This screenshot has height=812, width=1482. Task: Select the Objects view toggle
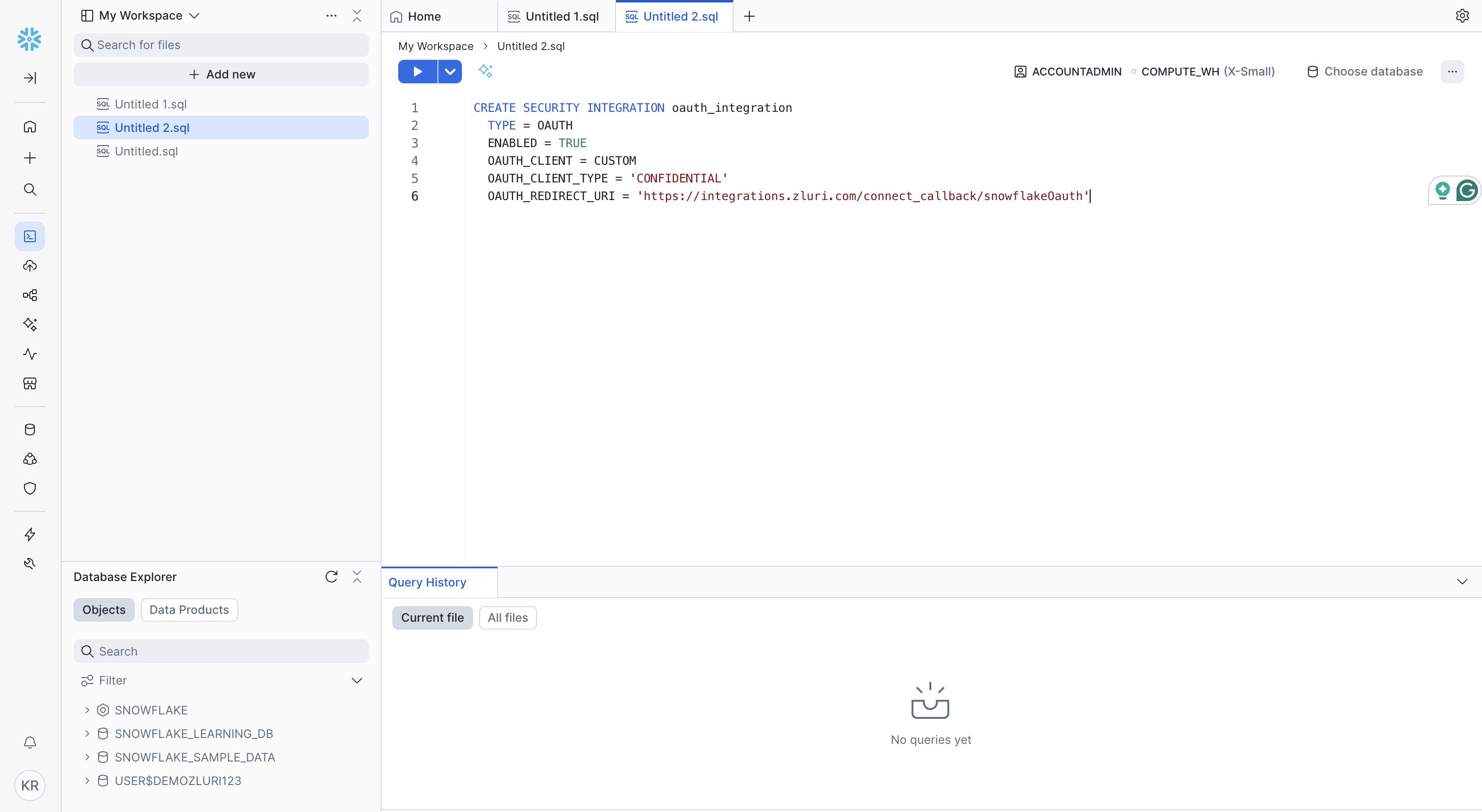click(103, 609)
